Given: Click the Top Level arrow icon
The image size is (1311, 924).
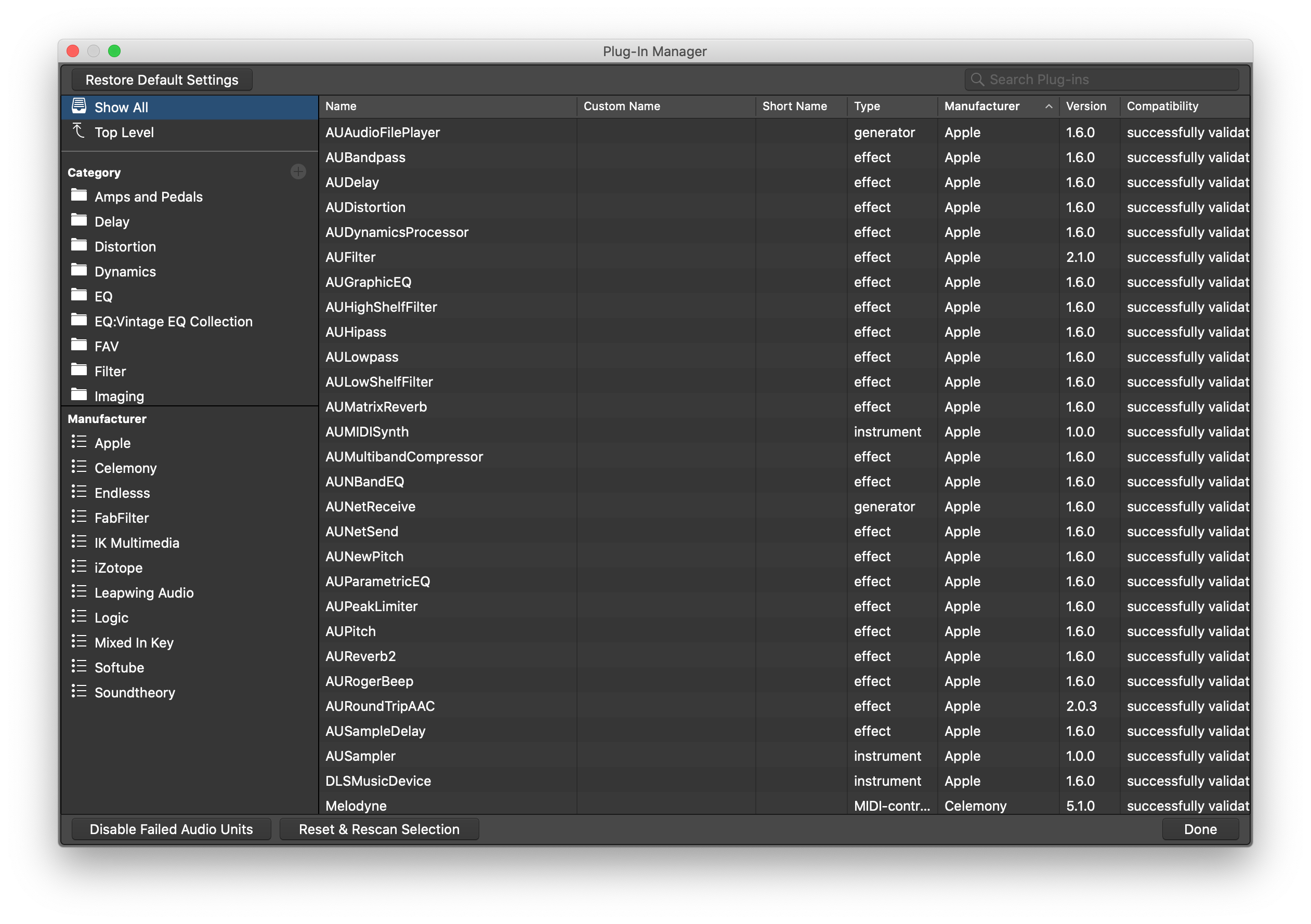Looking at the screenshot, I should coord(79,131).
